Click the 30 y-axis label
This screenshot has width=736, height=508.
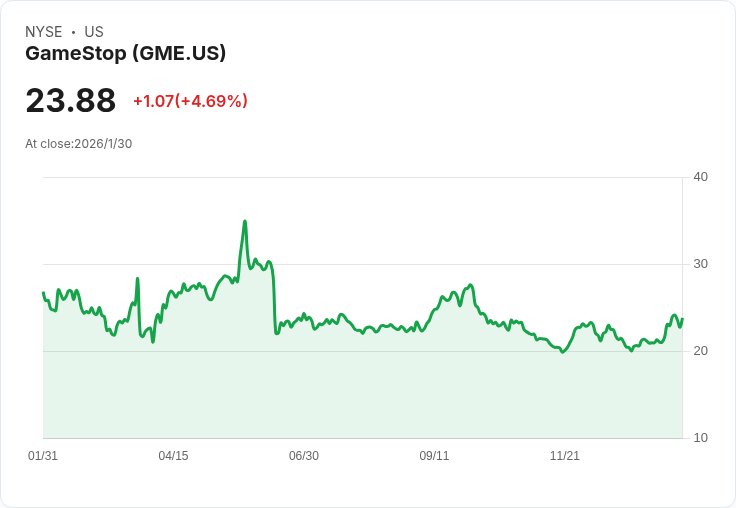[700, 264]
